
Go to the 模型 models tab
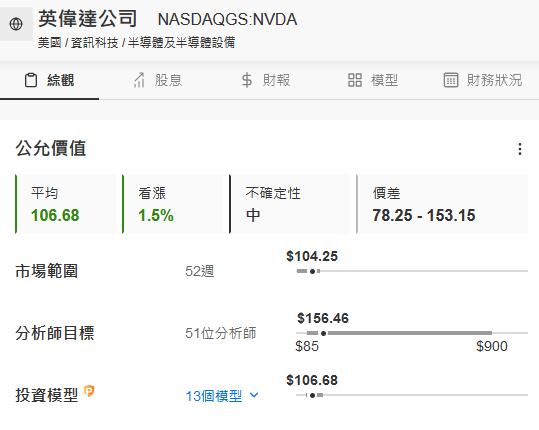coord(373,80)
